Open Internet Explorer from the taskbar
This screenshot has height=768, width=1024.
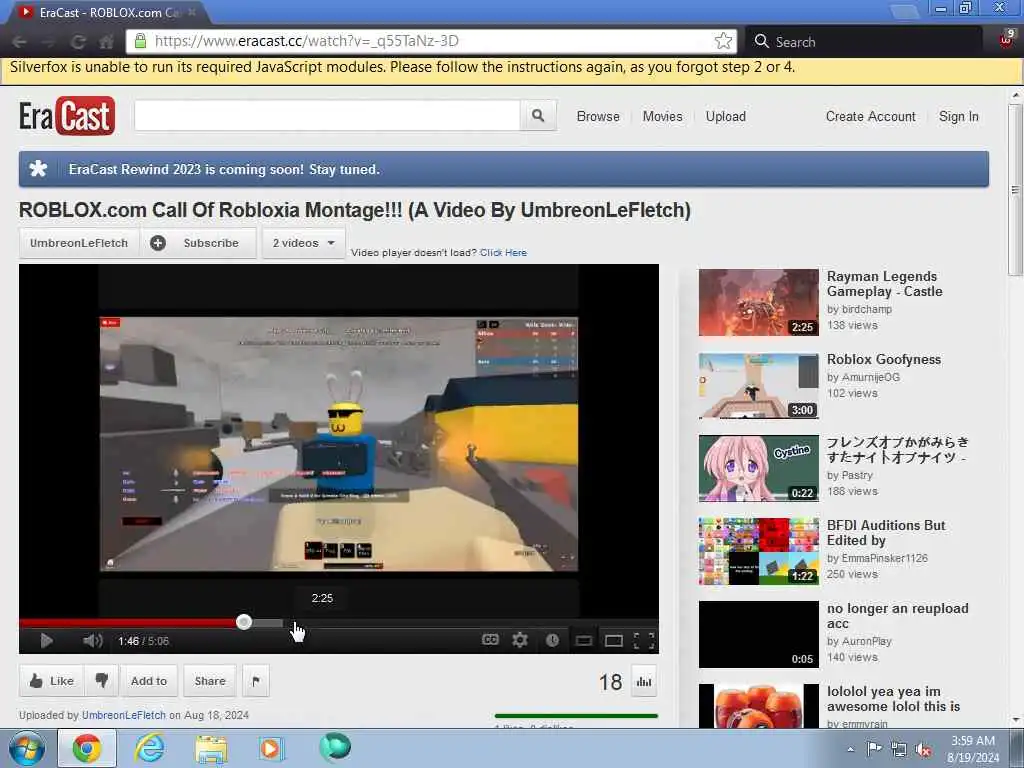pos(150,748)
